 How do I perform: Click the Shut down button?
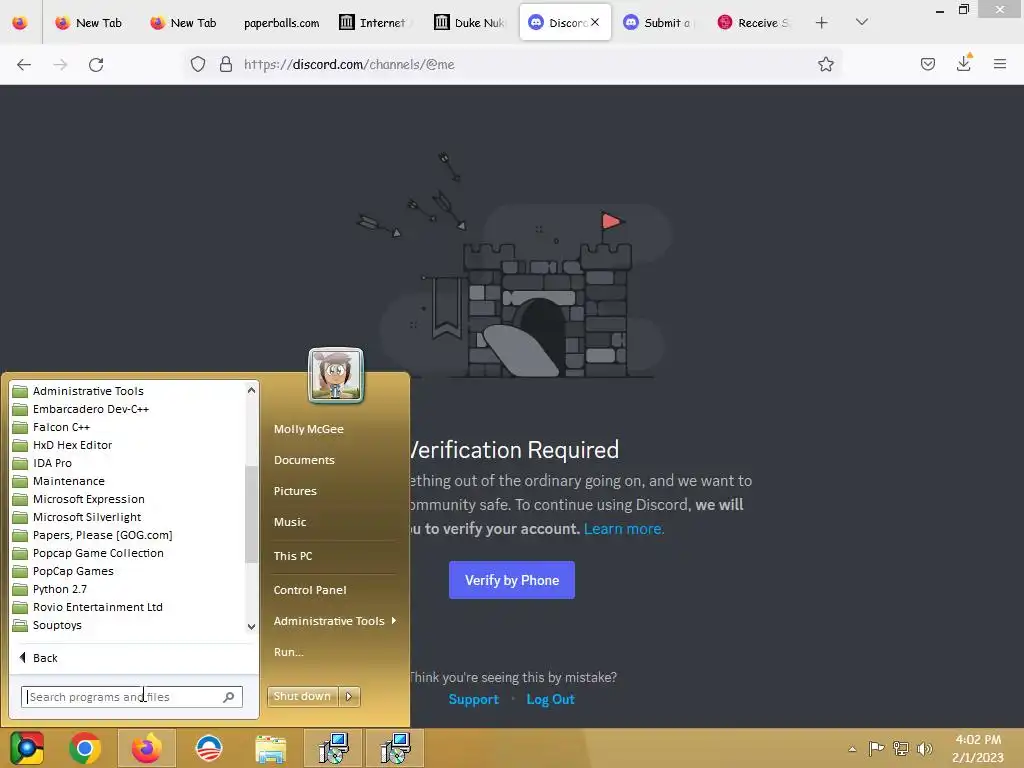302,696
